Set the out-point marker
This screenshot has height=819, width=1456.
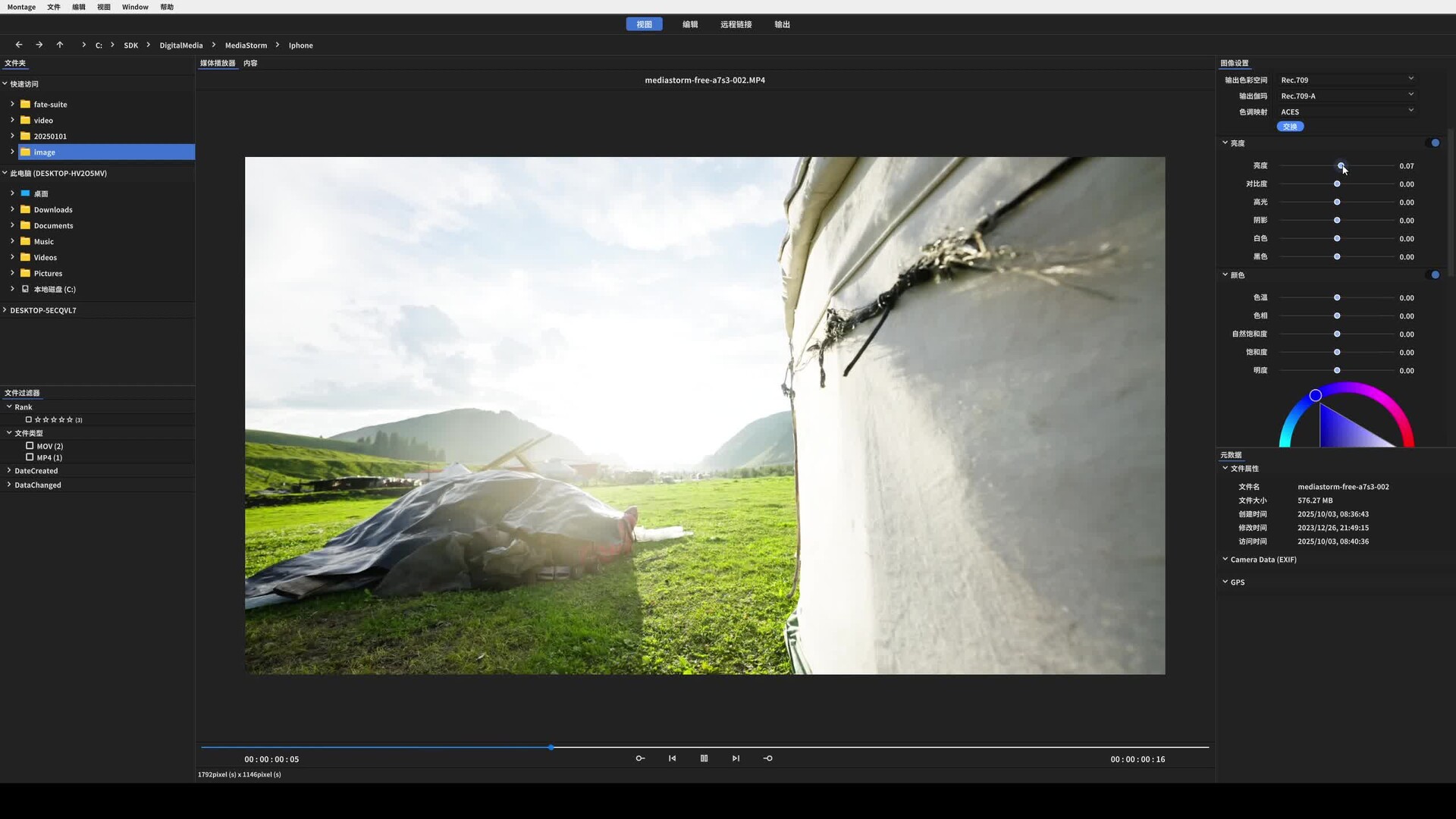coord(767,758)
